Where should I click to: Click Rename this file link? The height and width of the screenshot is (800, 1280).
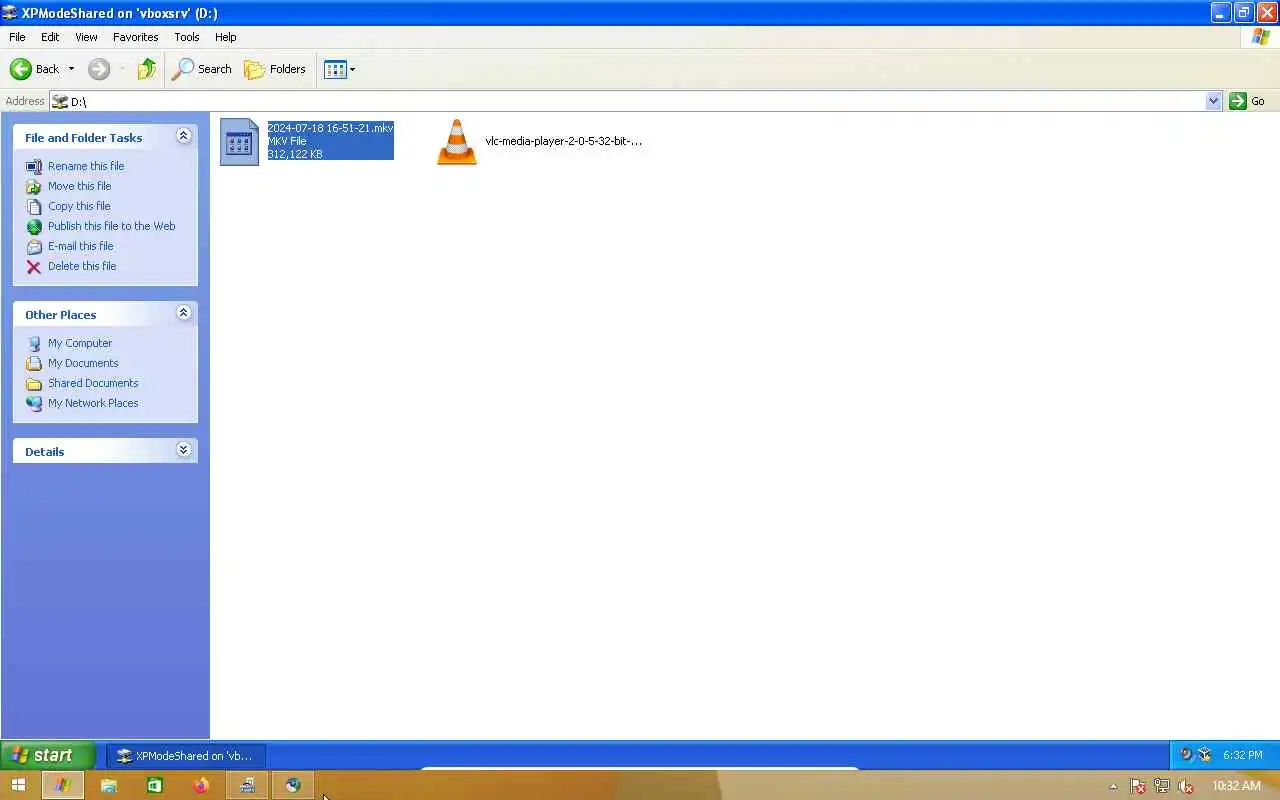[x=86, y=166]
